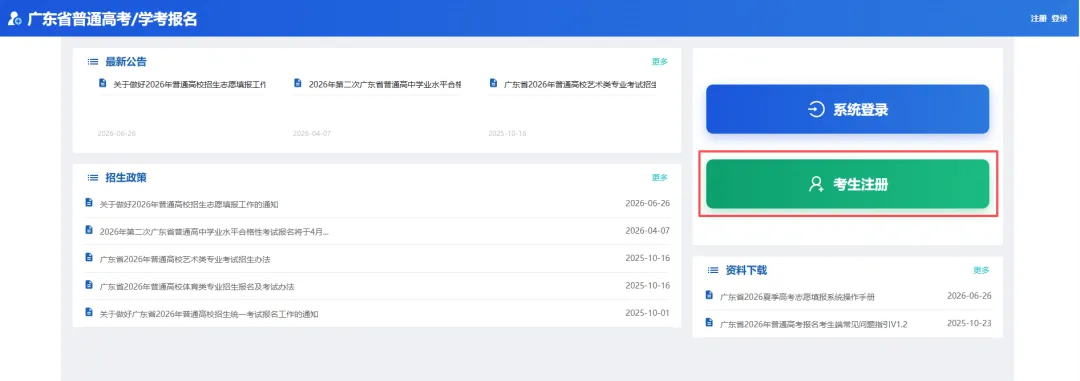Click date 2025-10-01 in 招生政策 list
Viewport: 1080px width, 381px height.
(x=647, y=313)
